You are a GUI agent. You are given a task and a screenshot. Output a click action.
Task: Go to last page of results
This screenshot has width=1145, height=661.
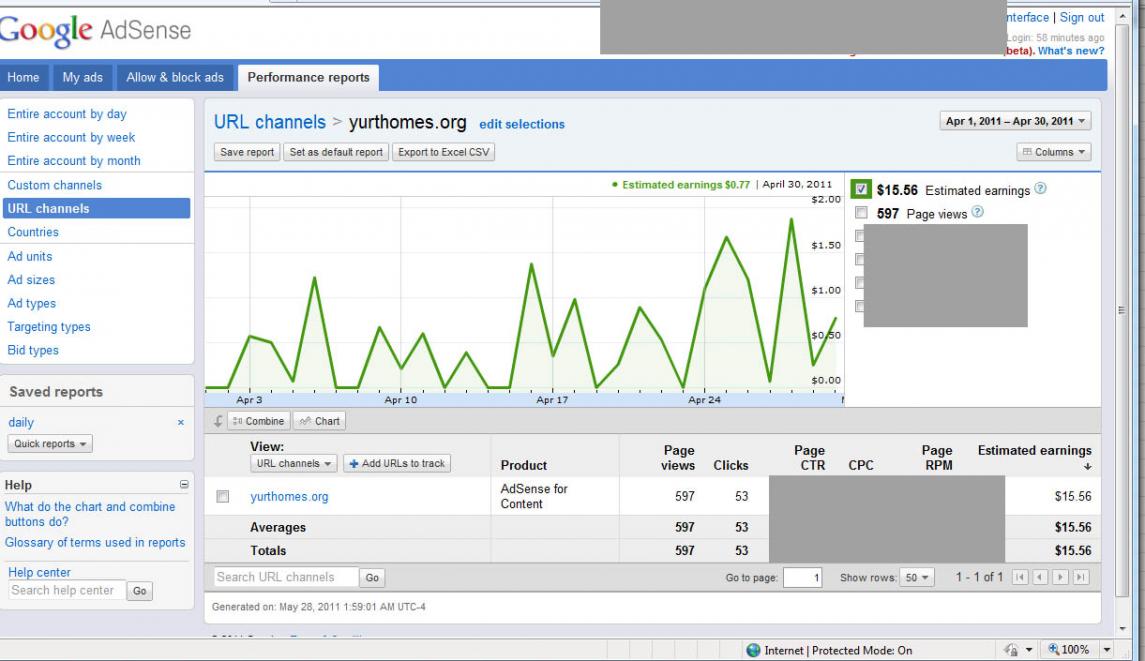(1079, 578)
